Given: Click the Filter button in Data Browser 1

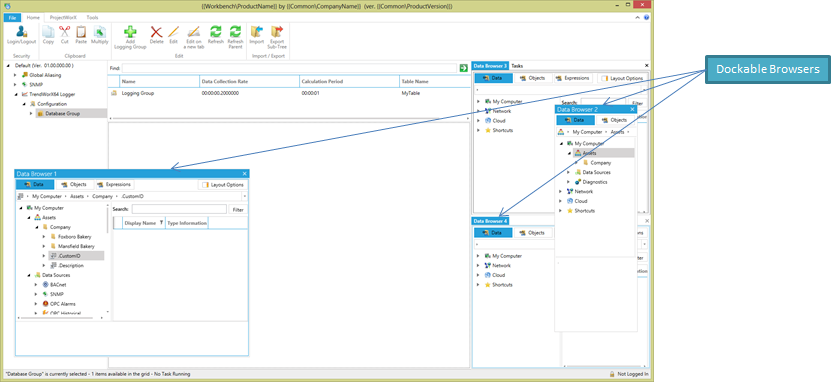Looking at the screenshot, I should click(x=238, y=210).
